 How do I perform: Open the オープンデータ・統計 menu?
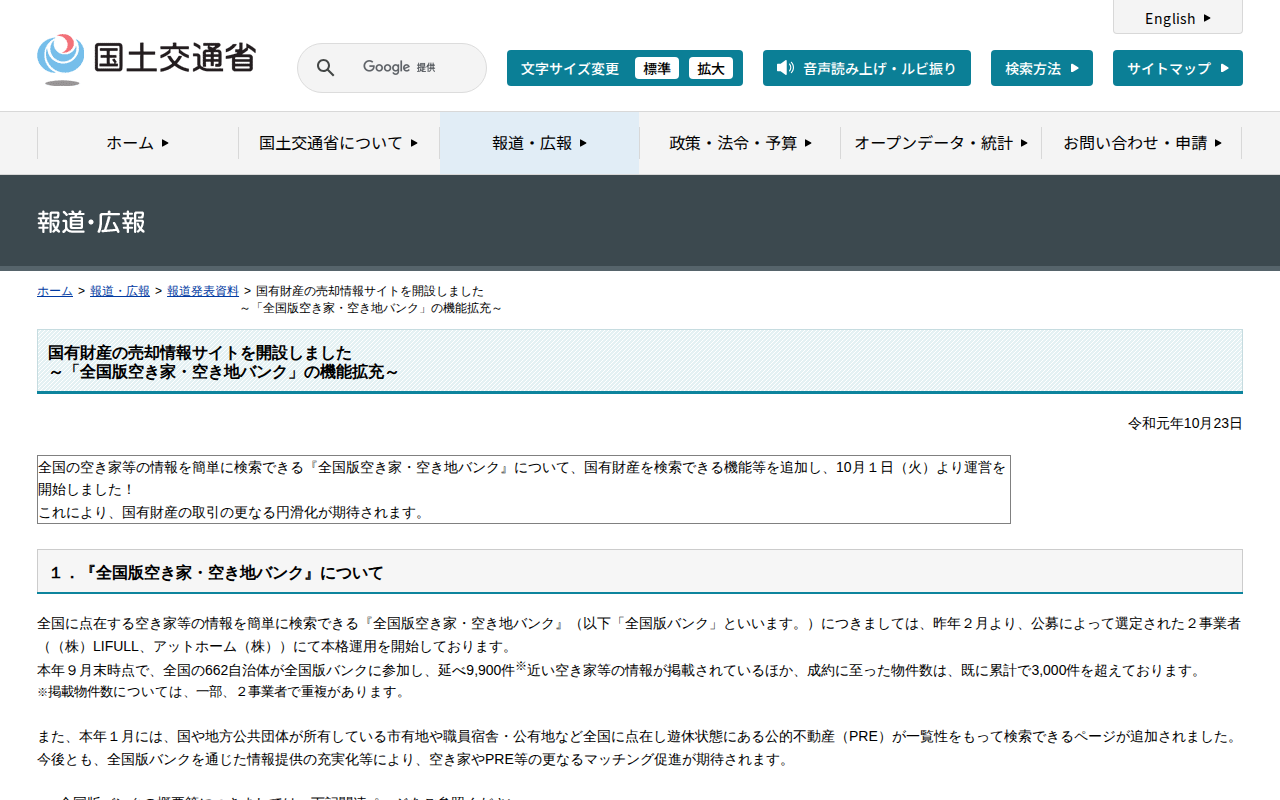(941, 143)
